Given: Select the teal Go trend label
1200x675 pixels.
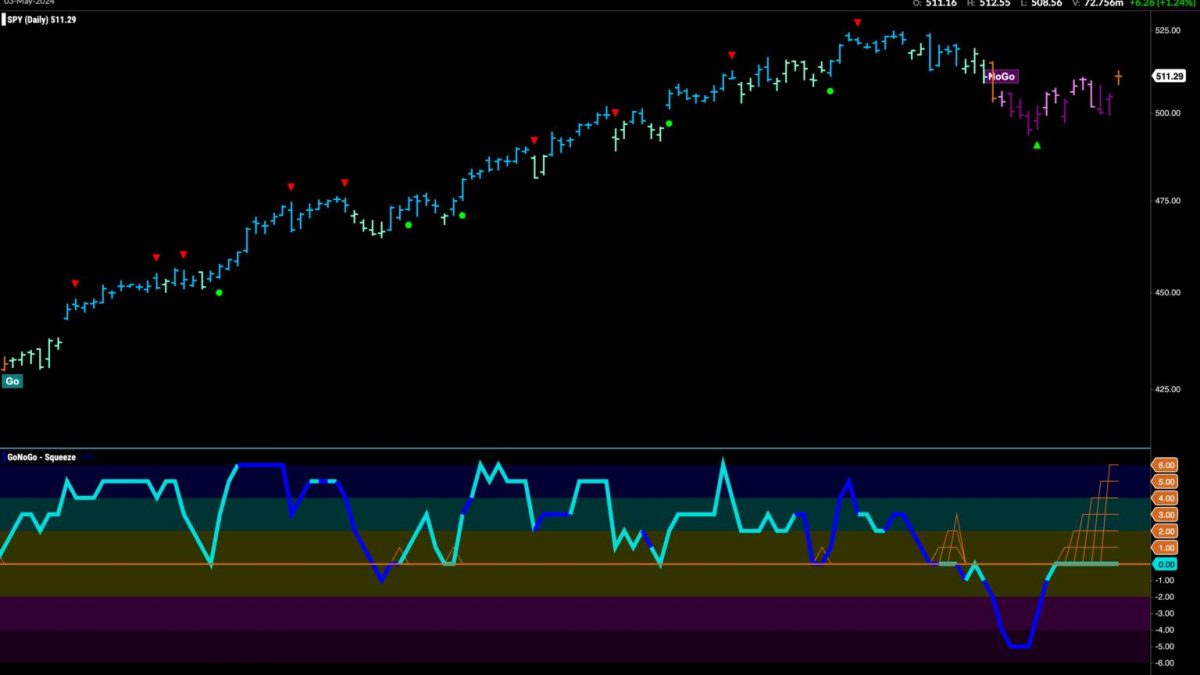Looking at the screenshot, I should [12, 381].
